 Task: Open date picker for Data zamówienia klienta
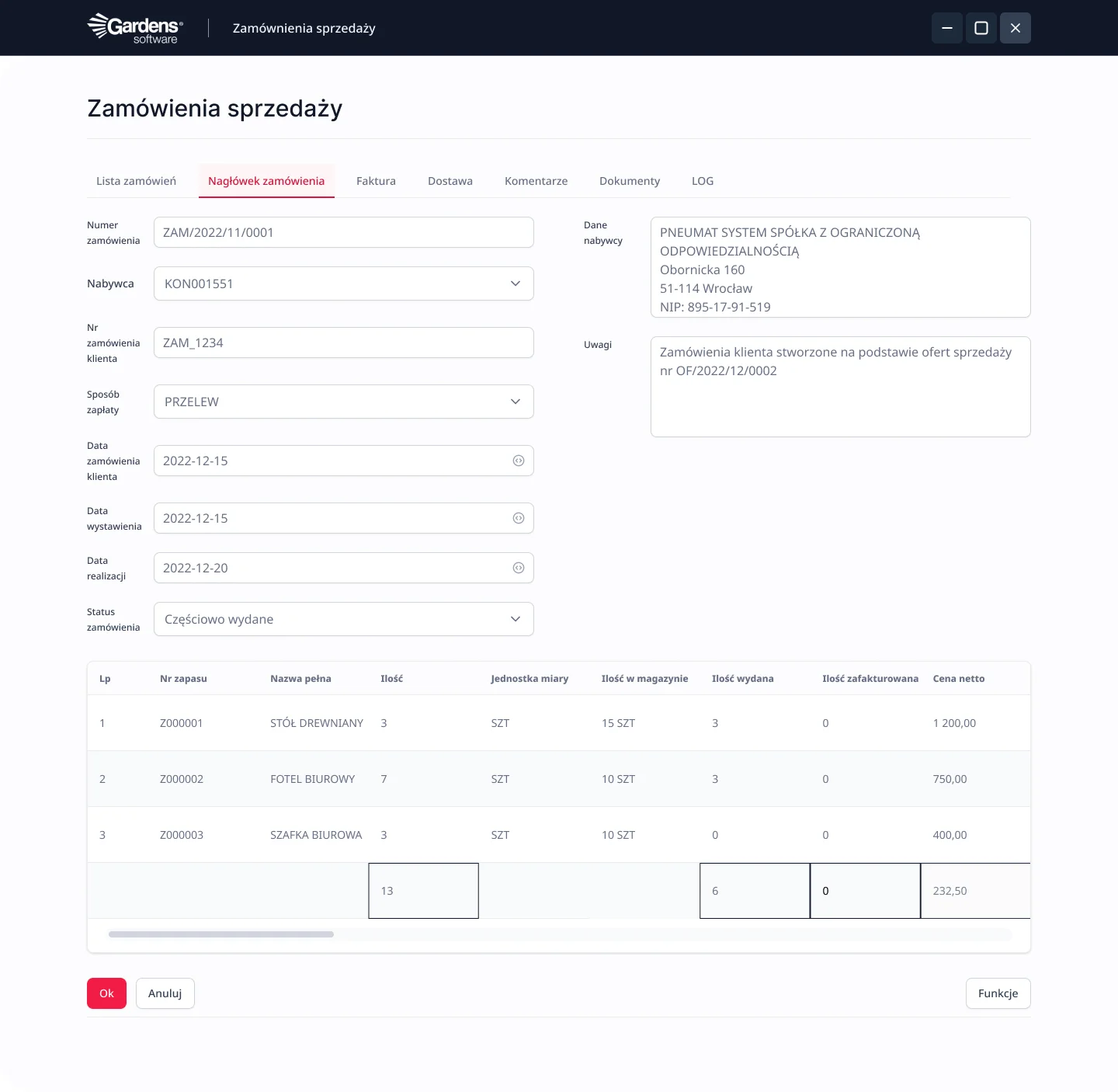[x=519, y=461]
